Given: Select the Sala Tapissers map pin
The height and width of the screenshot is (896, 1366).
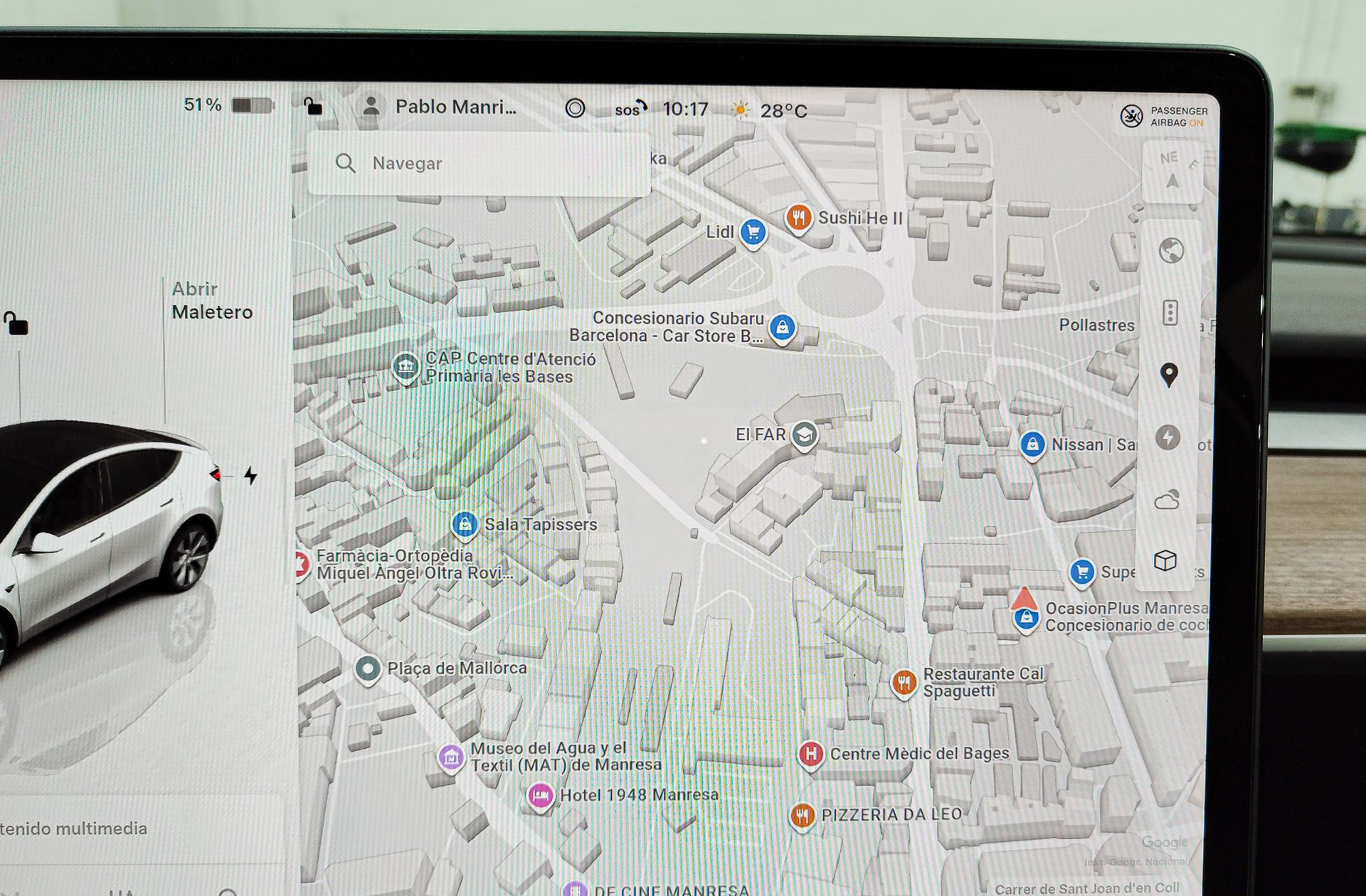Looking at the screenshot, I should 465,526.
